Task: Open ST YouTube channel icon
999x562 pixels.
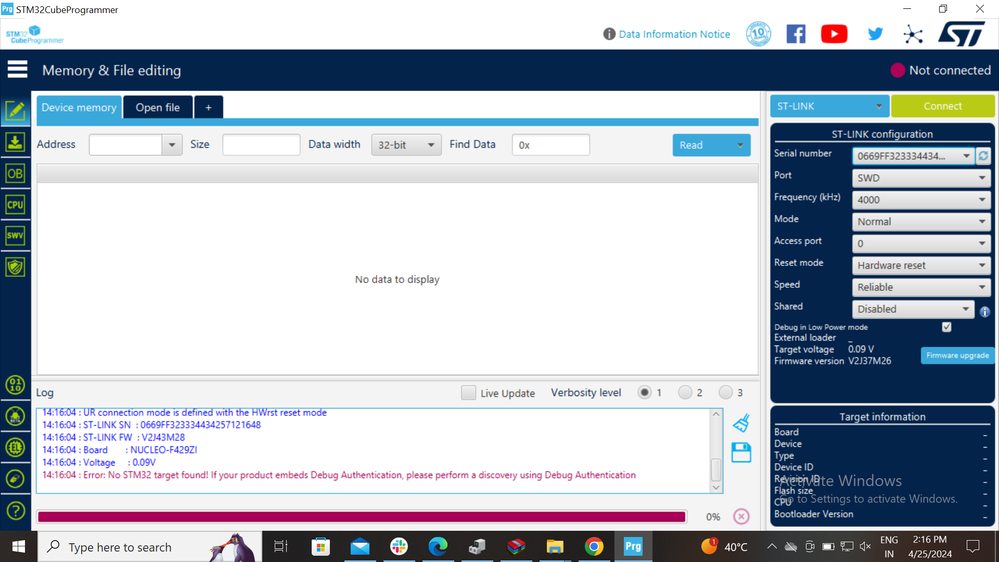Action: [834, 34]
